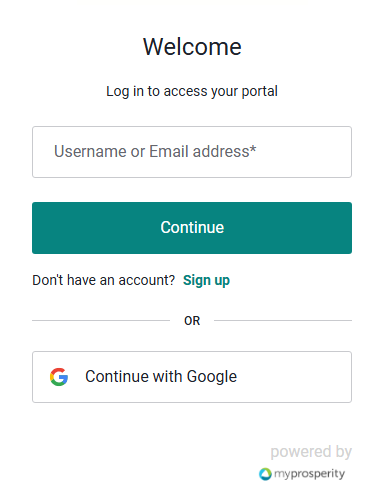This screenshot has height=496, width=378.
Task: Select Continue with Google button
Action: coord(192,377)
